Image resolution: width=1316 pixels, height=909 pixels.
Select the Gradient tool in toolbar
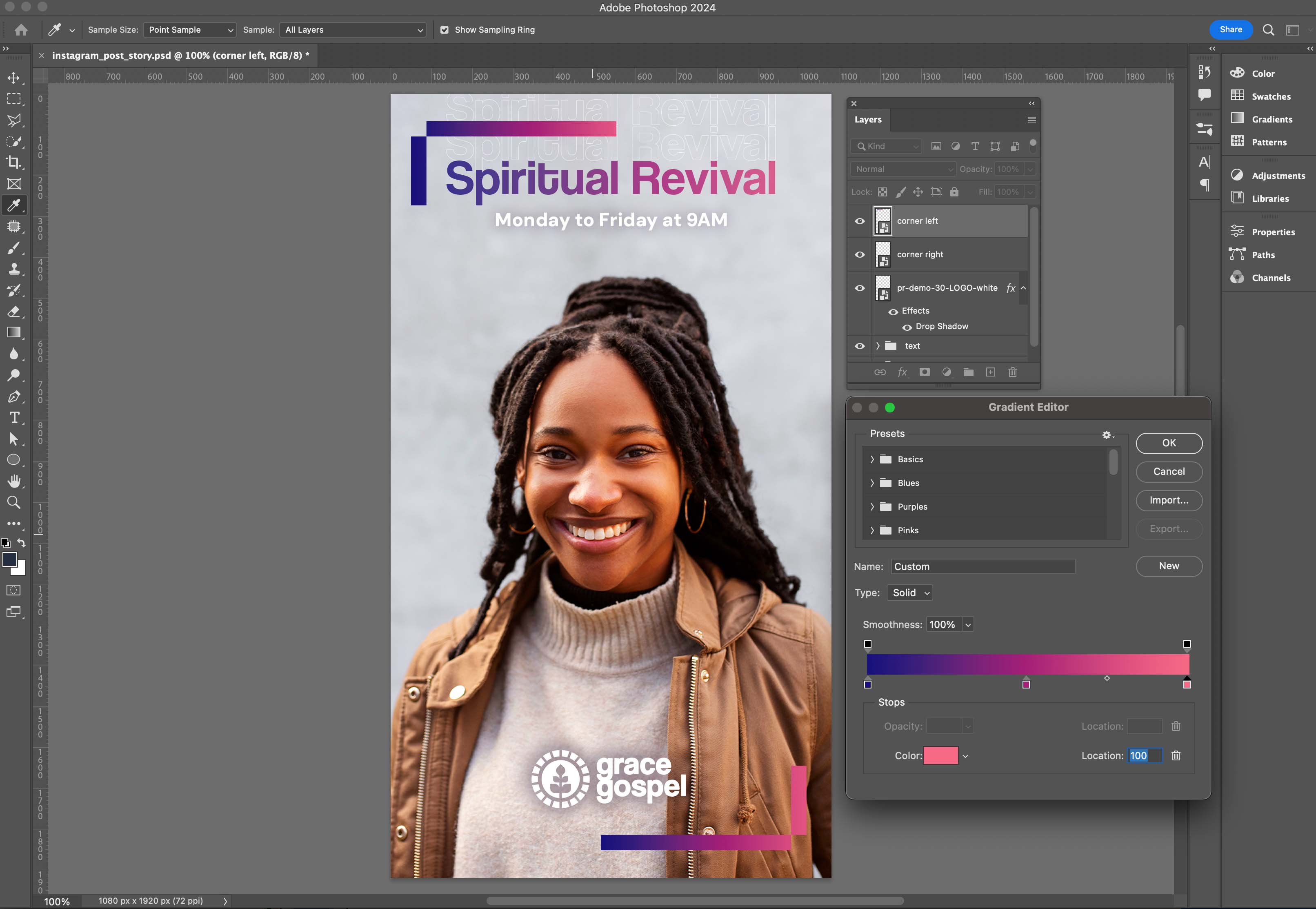pos(13,333)
